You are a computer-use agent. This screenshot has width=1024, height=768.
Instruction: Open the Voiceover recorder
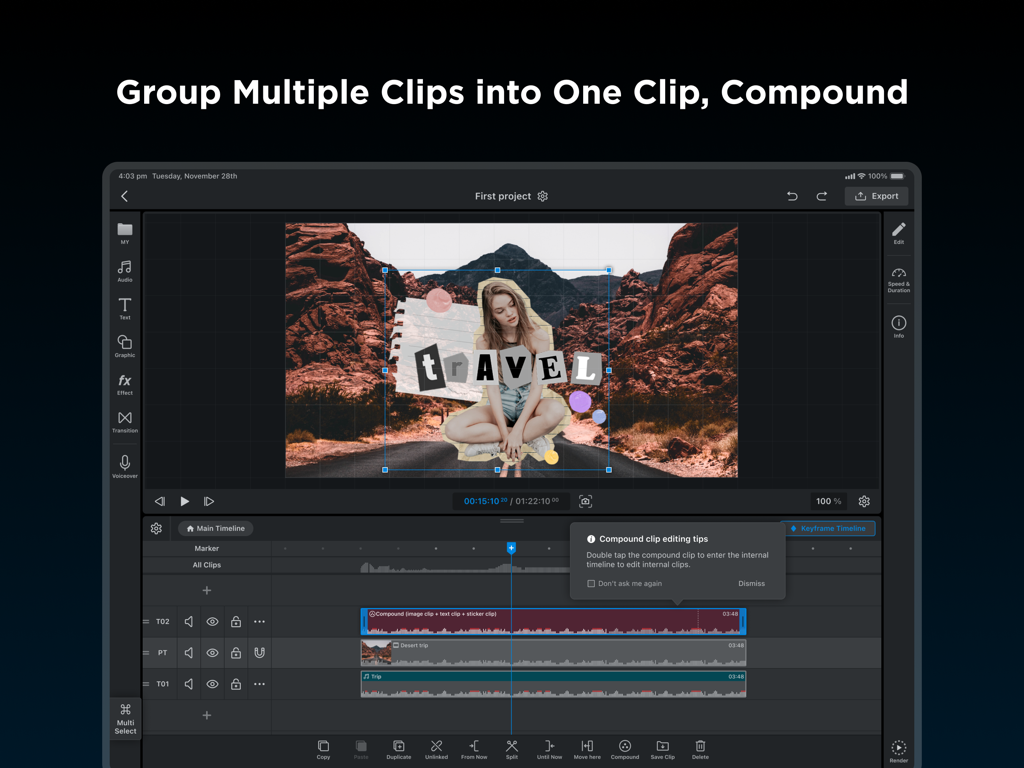point(125,463)
